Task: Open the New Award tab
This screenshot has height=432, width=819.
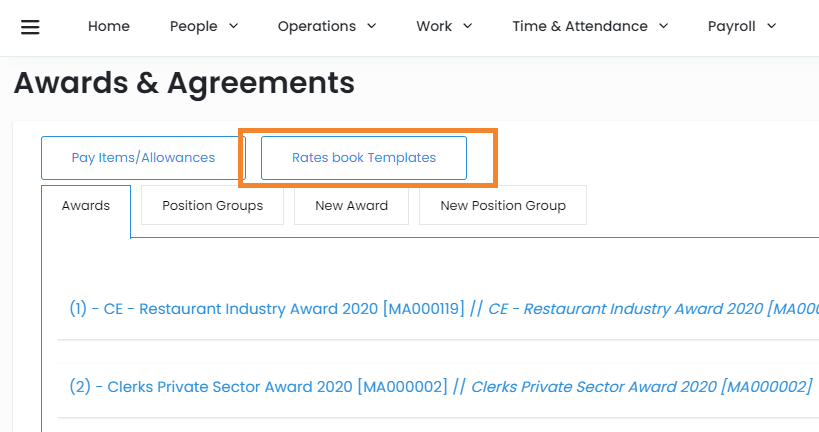Action: (351, 206)
